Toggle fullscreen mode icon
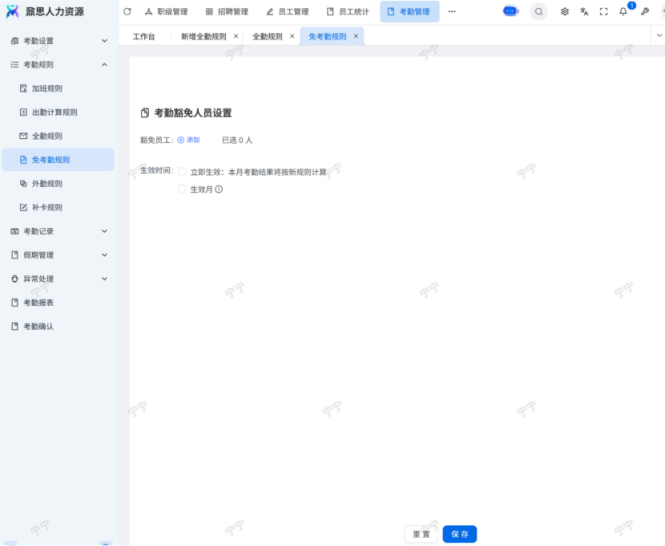Screen dimensions: 665x546 click(x=603, y=12)
